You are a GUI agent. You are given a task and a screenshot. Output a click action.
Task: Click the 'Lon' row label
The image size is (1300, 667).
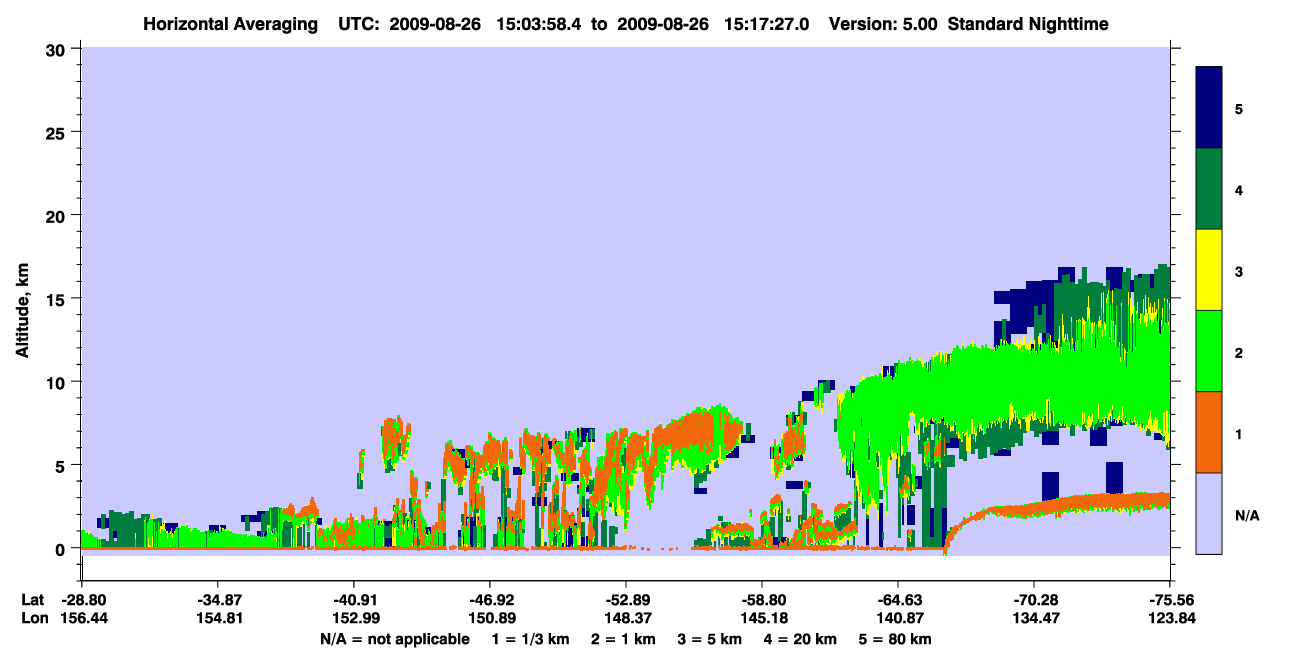pos(33,619)
